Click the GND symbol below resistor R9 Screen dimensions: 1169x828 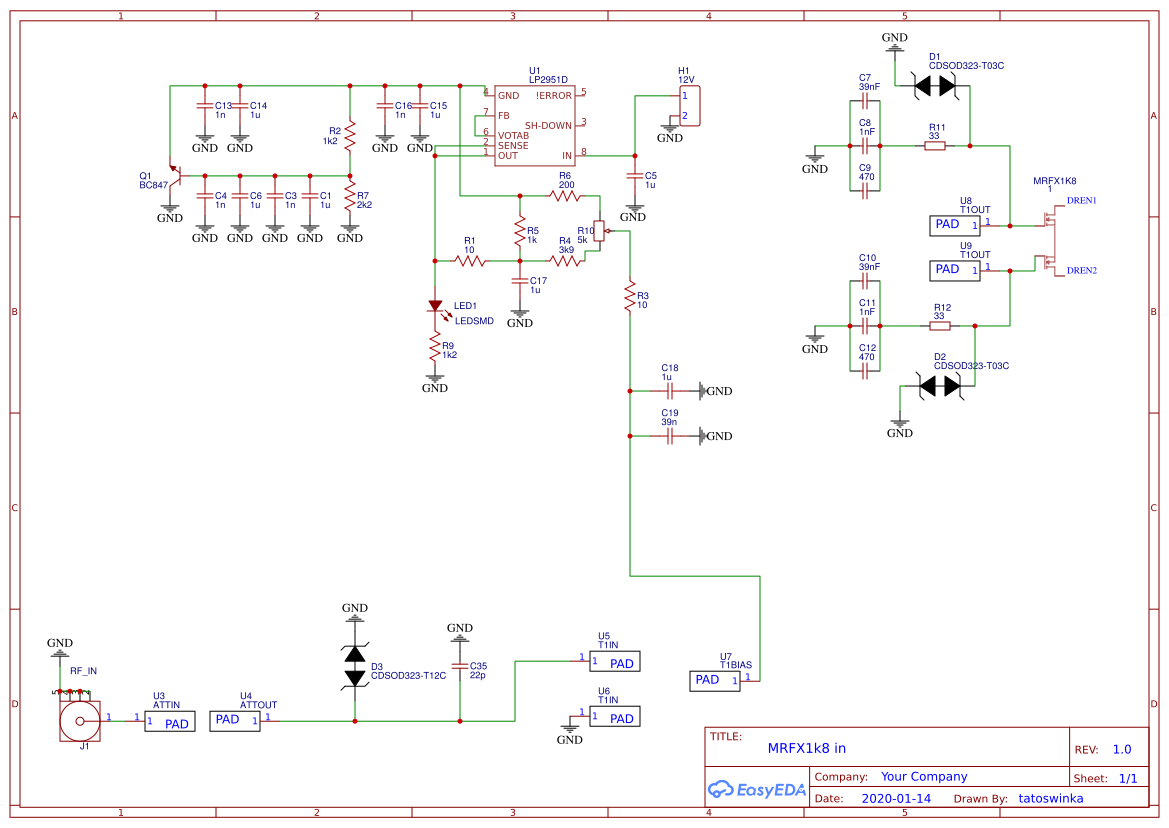[x=435, y=382]
